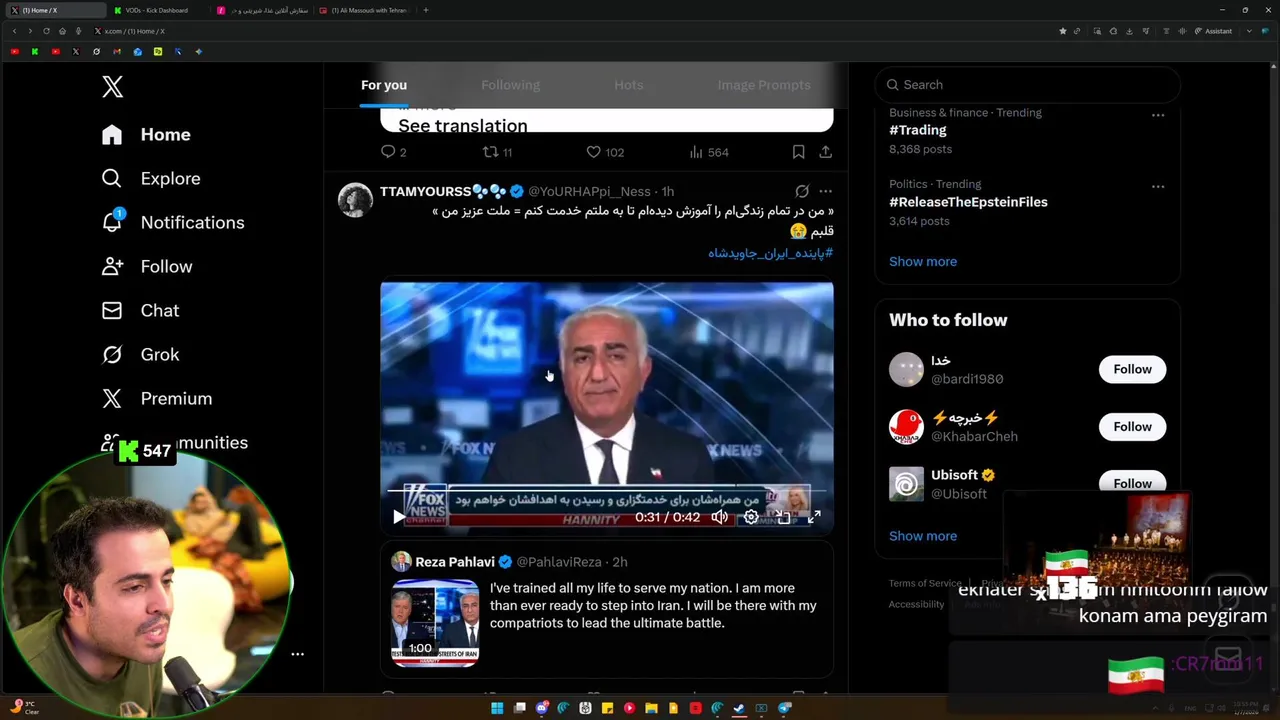Follow the @KhabarCheh account
This screenshot has height=720, width=1280.
tap(1132, 427)
